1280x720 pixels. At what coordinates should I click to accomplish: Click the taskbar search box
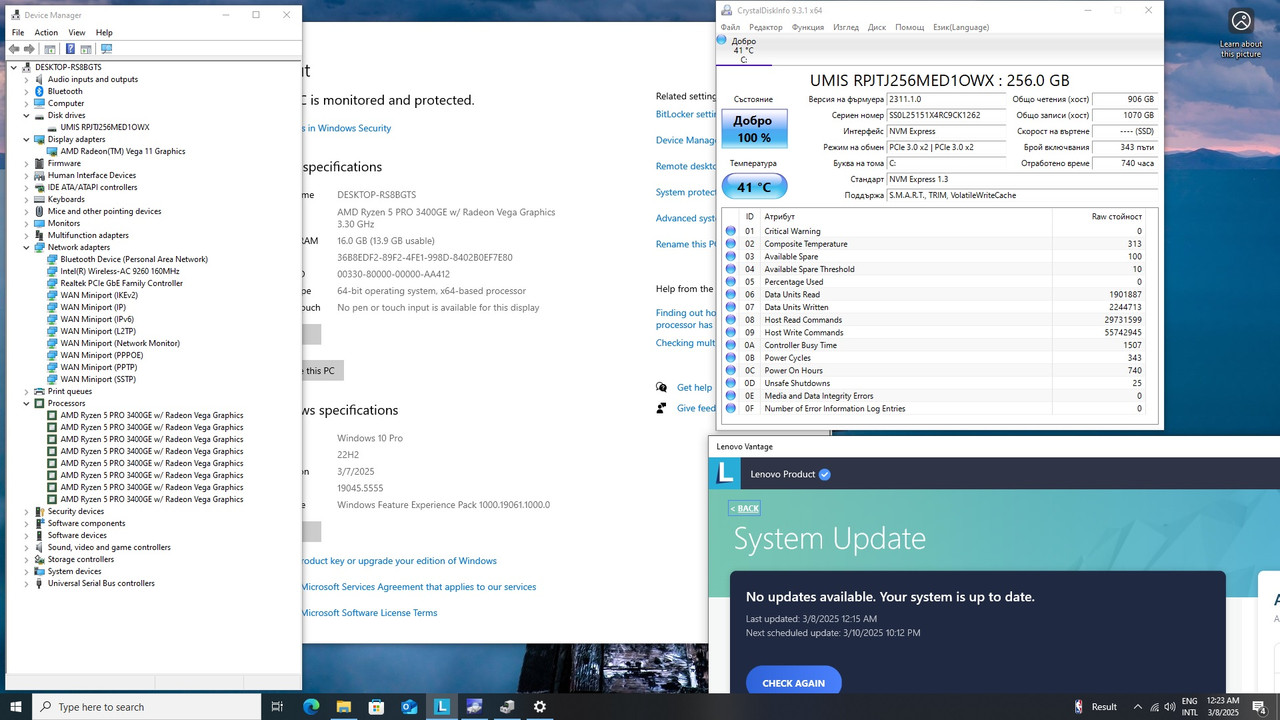[x=147, y=706]
